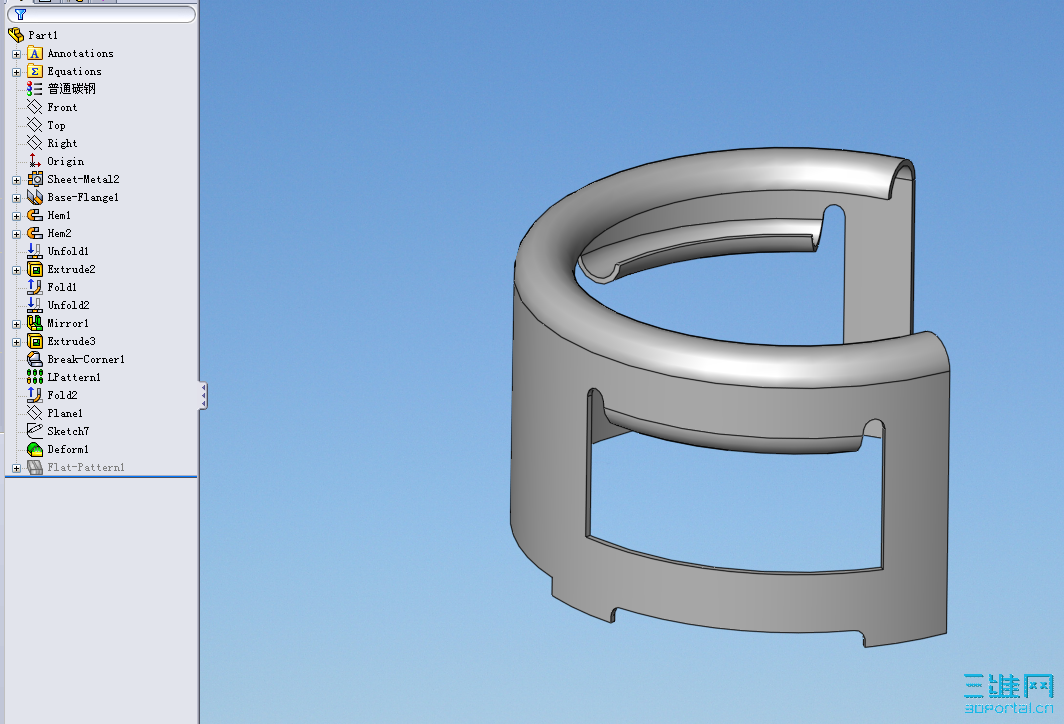1064x724 pixels.
Task: Click the Fold1 feature icon
Action: tap(35, 287)
